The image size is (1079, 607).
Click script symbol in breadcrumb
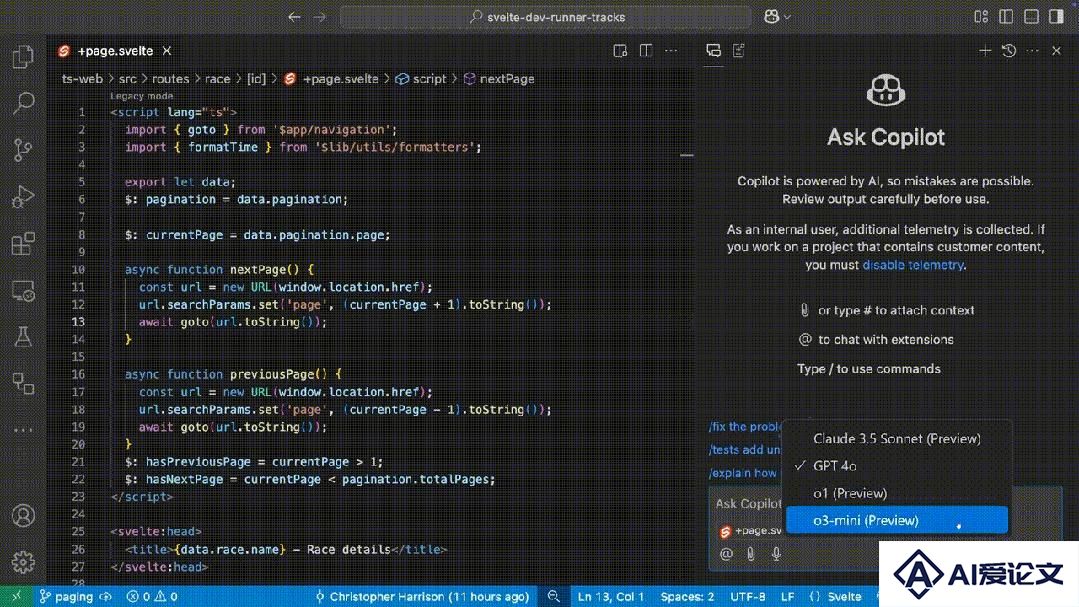point(421,79)
